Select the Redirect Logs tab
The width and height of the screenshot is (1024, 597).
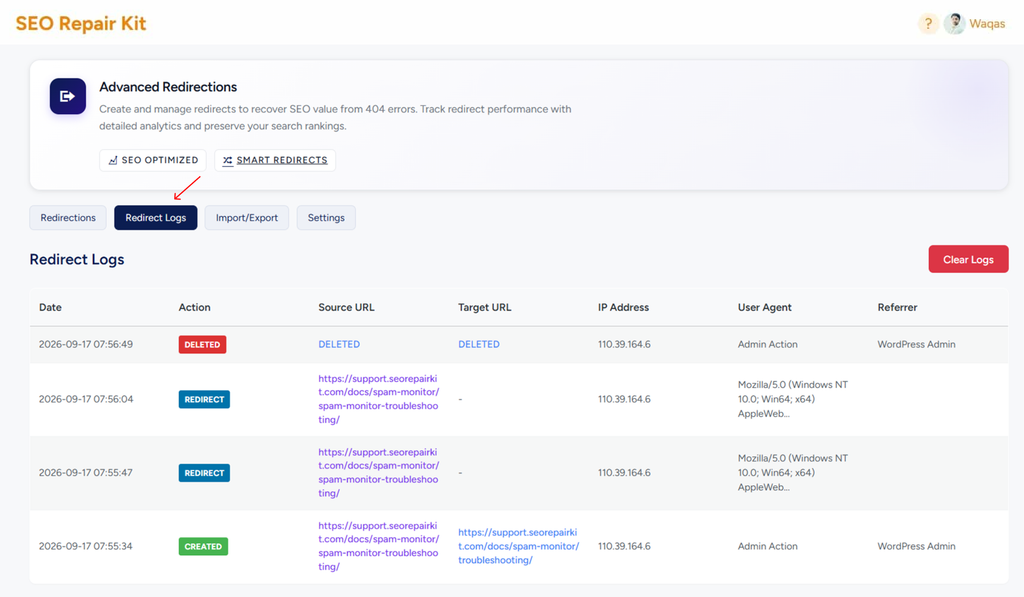point(155,218)
